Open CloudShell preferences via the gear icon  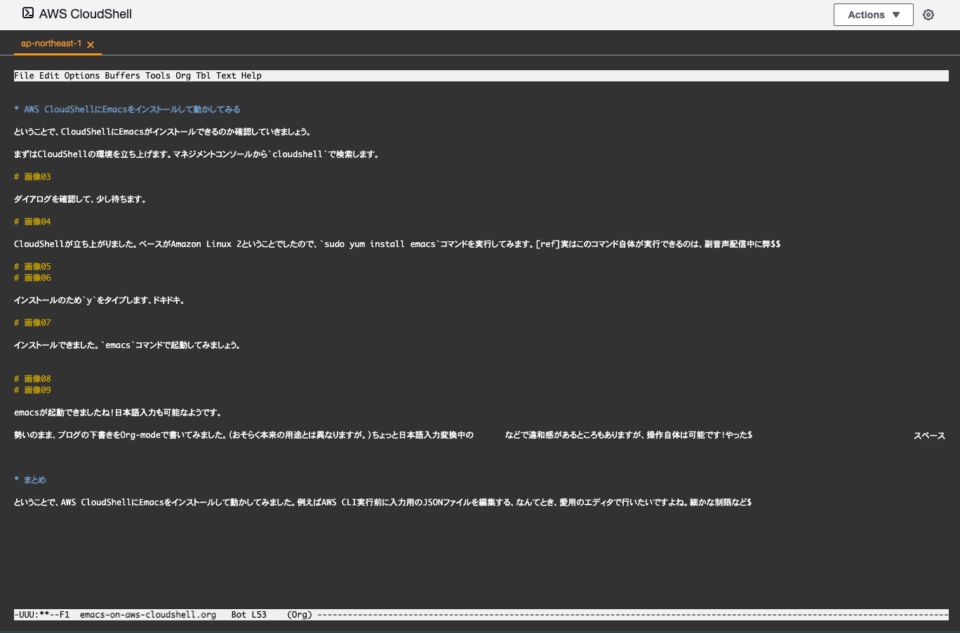tap(928, 14)
